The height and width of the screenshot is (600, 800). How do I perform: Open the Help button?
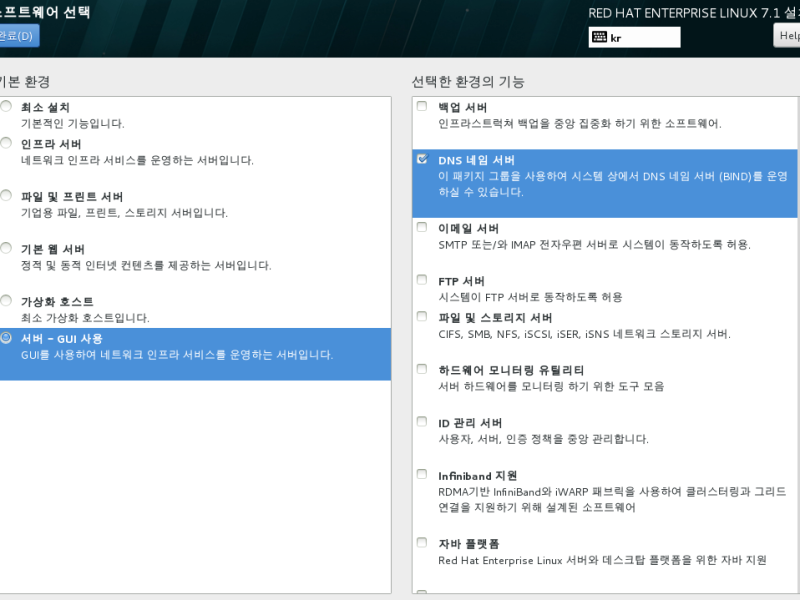click(x=787, y=36)
